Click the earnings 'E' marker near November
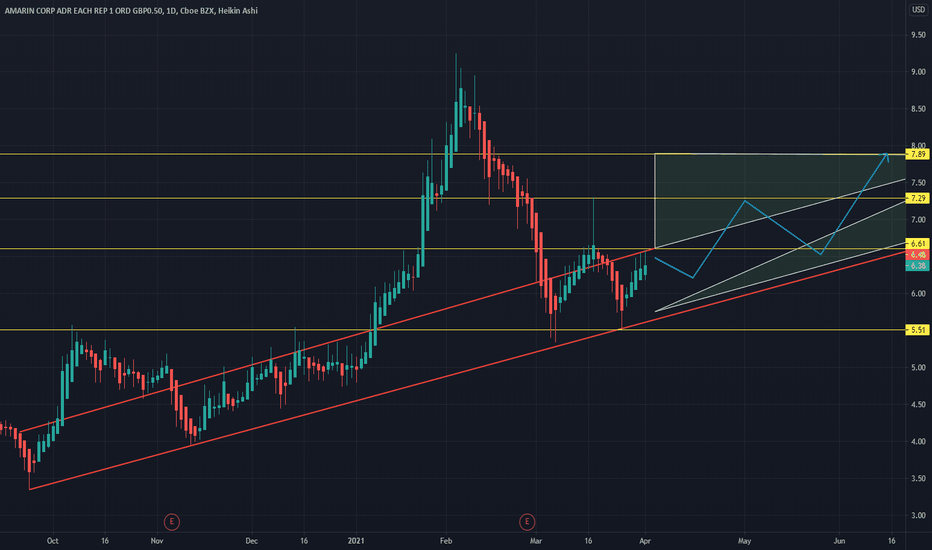The width and height of the screenshot is (932, 550). coord(172,522)
